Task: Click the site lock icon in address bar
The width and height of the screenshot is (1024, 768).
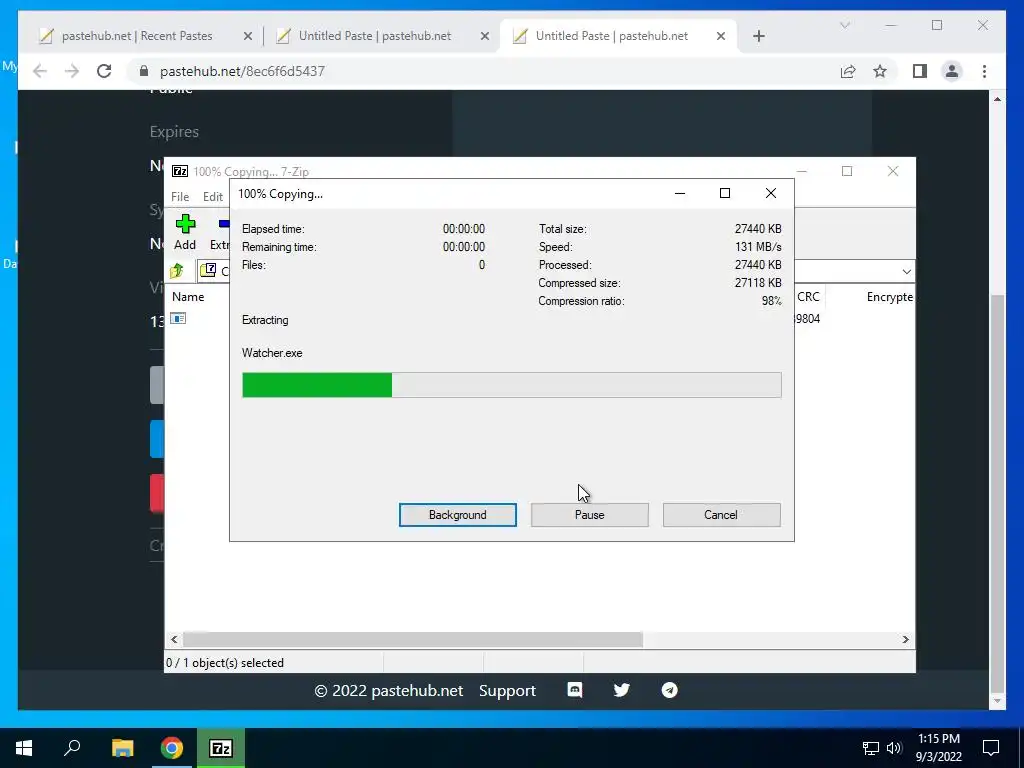Action: tap(144, 71)
